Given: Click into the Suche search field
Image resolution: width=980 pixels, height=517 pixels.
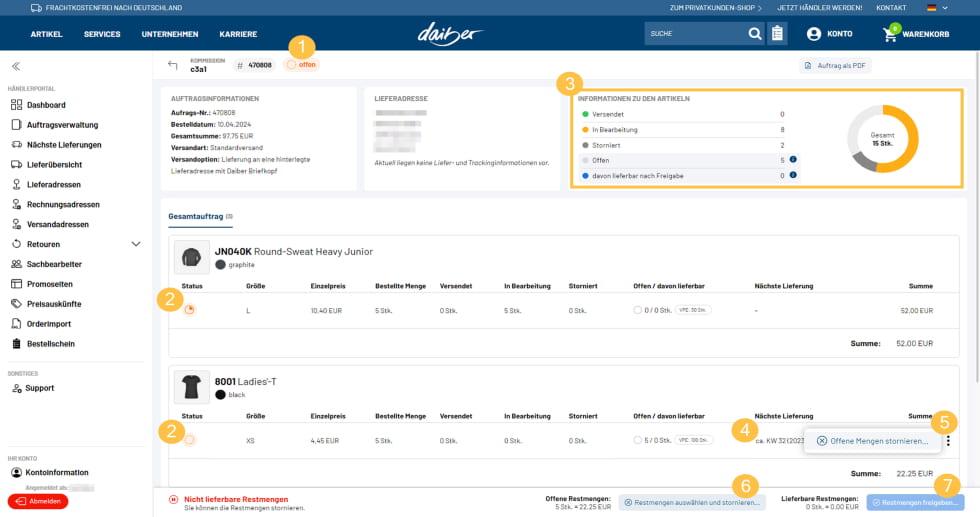Looking at the screenshot, I should 695,34.
